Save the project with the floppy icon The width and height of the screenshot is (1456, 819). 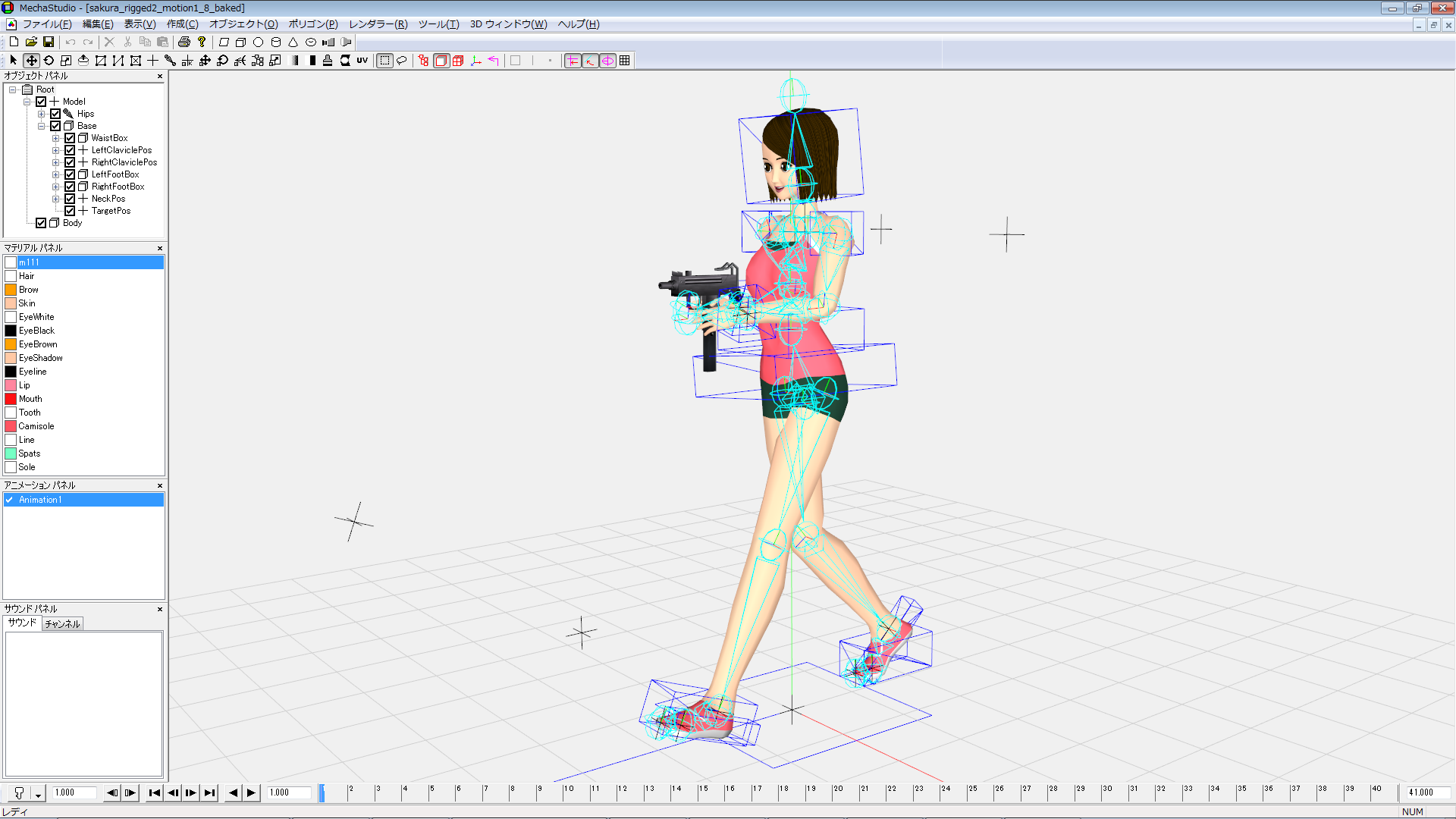(49, 42)
